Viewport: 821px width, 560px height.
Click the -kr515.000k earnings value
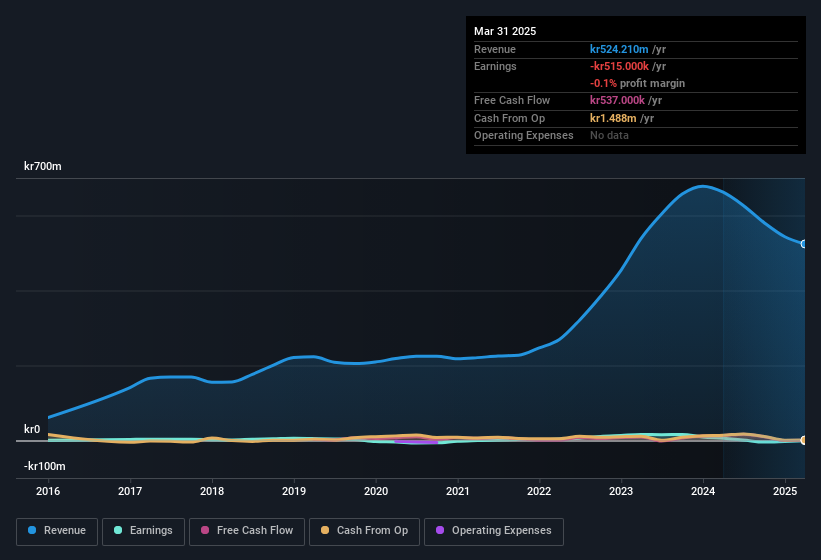point(619,66)
